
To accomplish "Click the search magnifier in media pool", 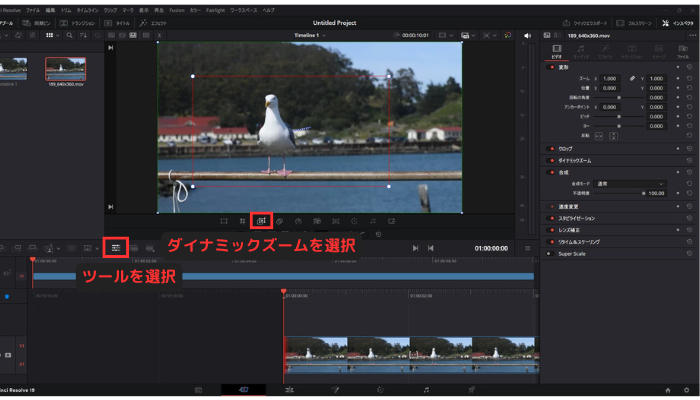I will click(x=69, y=35).
